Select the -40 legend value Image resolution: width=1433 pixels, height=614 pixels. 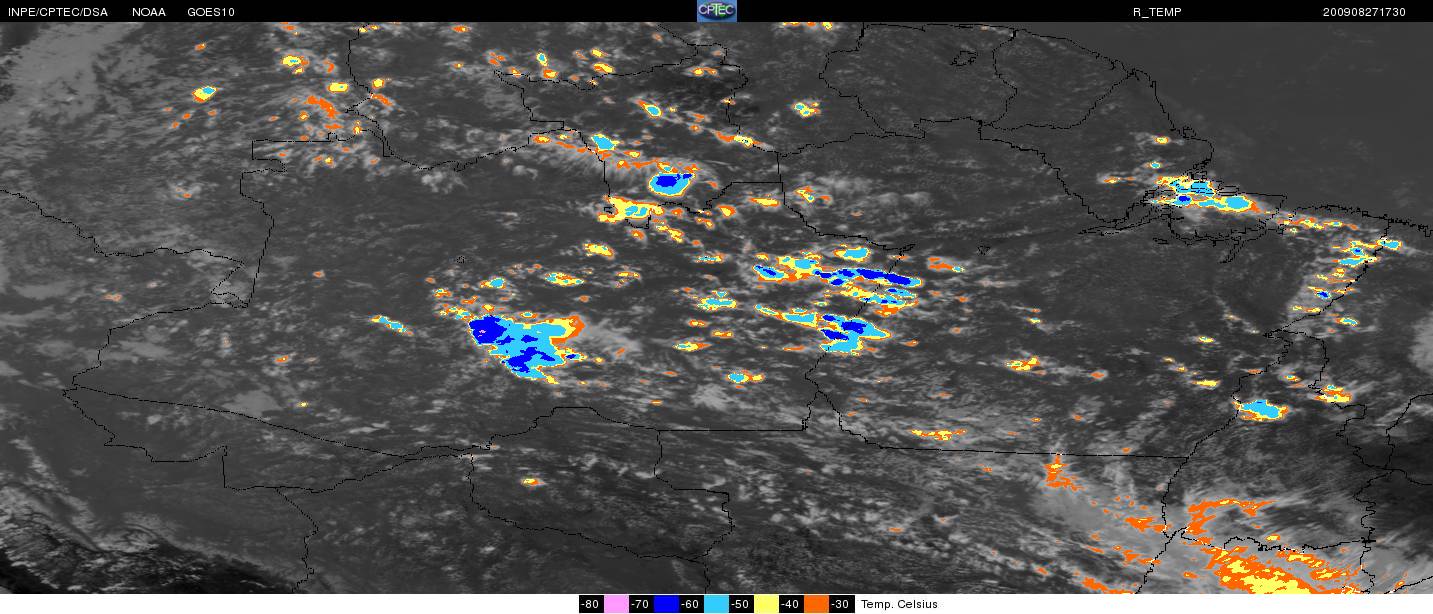click(x=792, y=604)
